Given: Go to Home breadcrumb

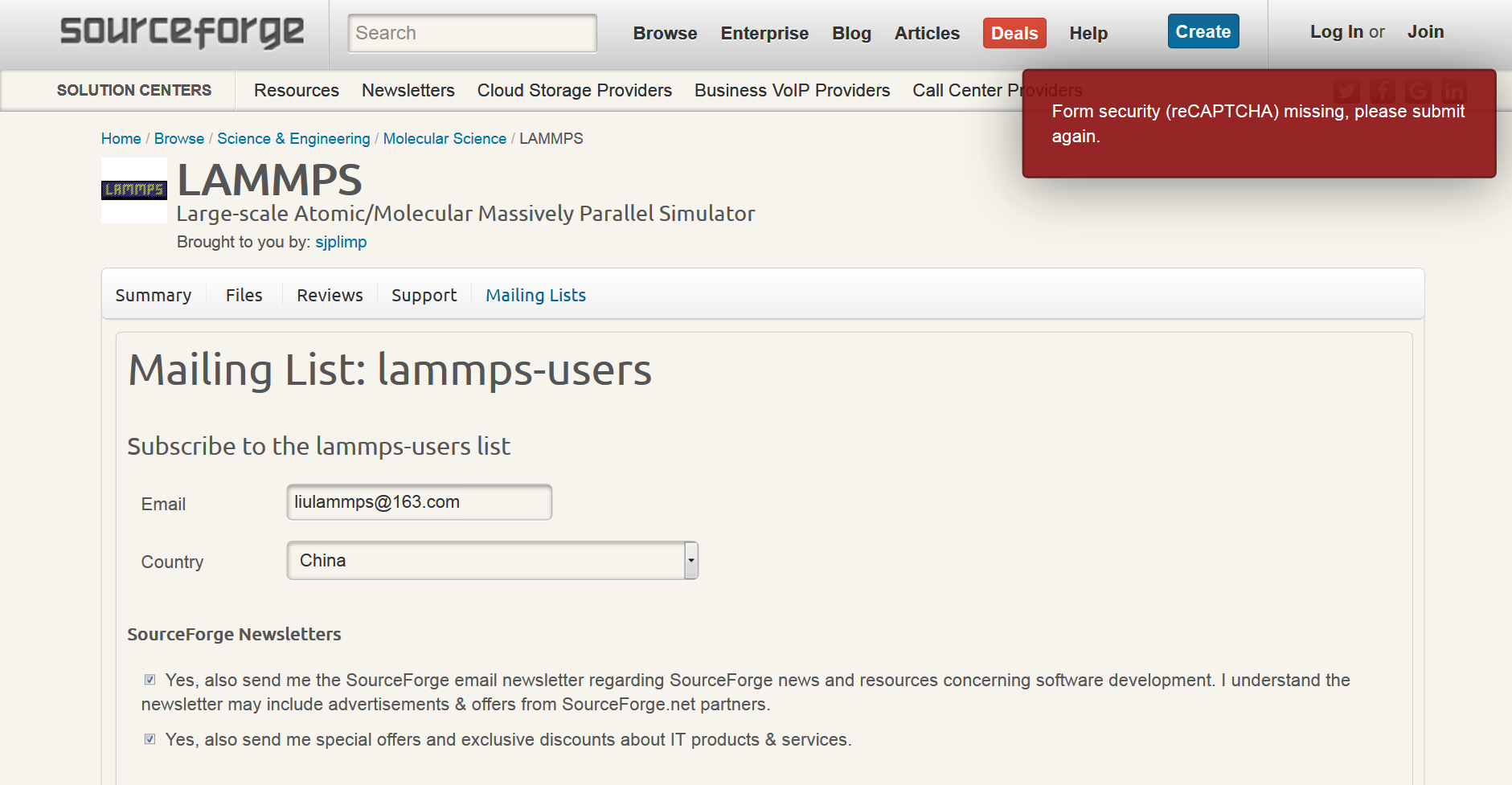Looking at the screenshot, I should point(121,138).
